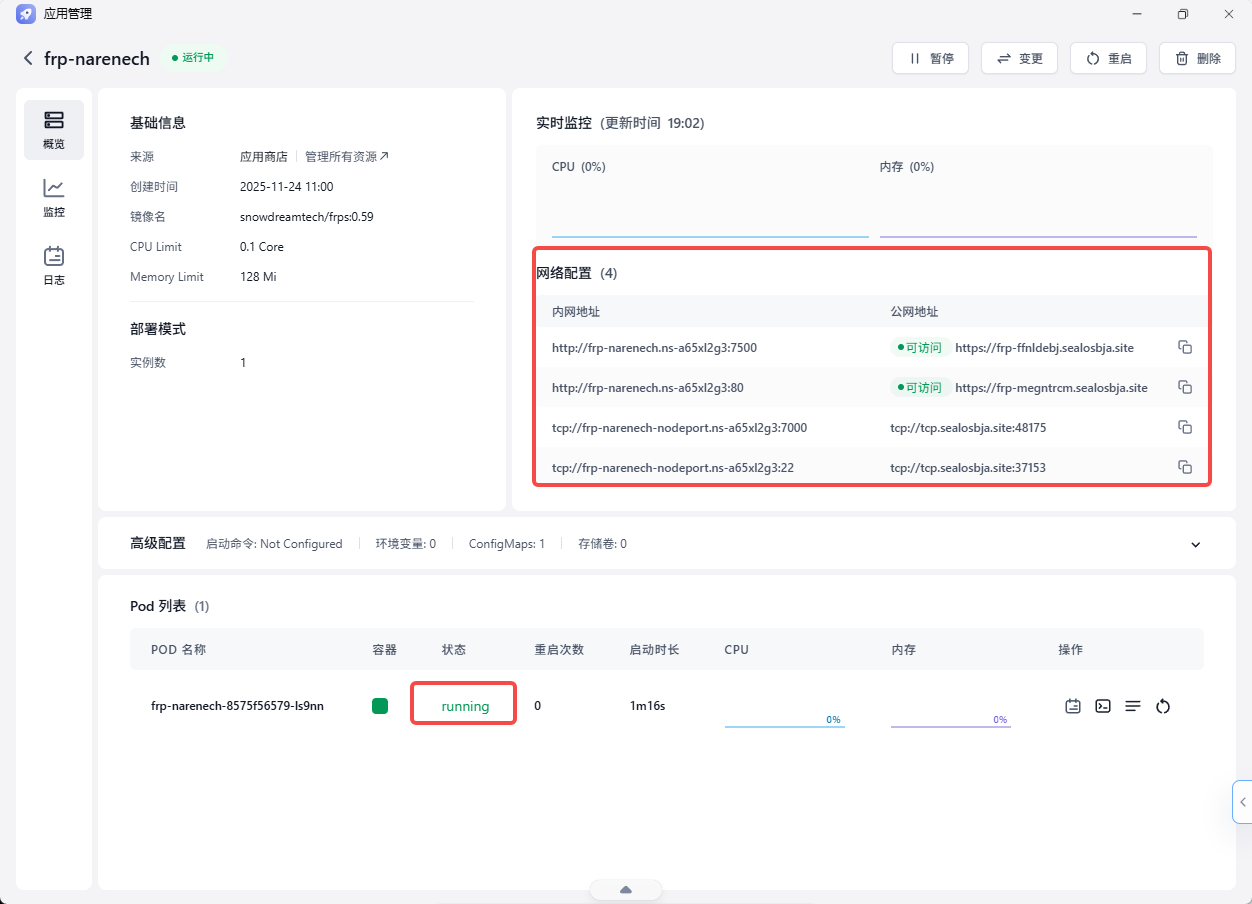Click the 变更 button
This screenshot has height=904, width=1252.
click(1019, 58)
